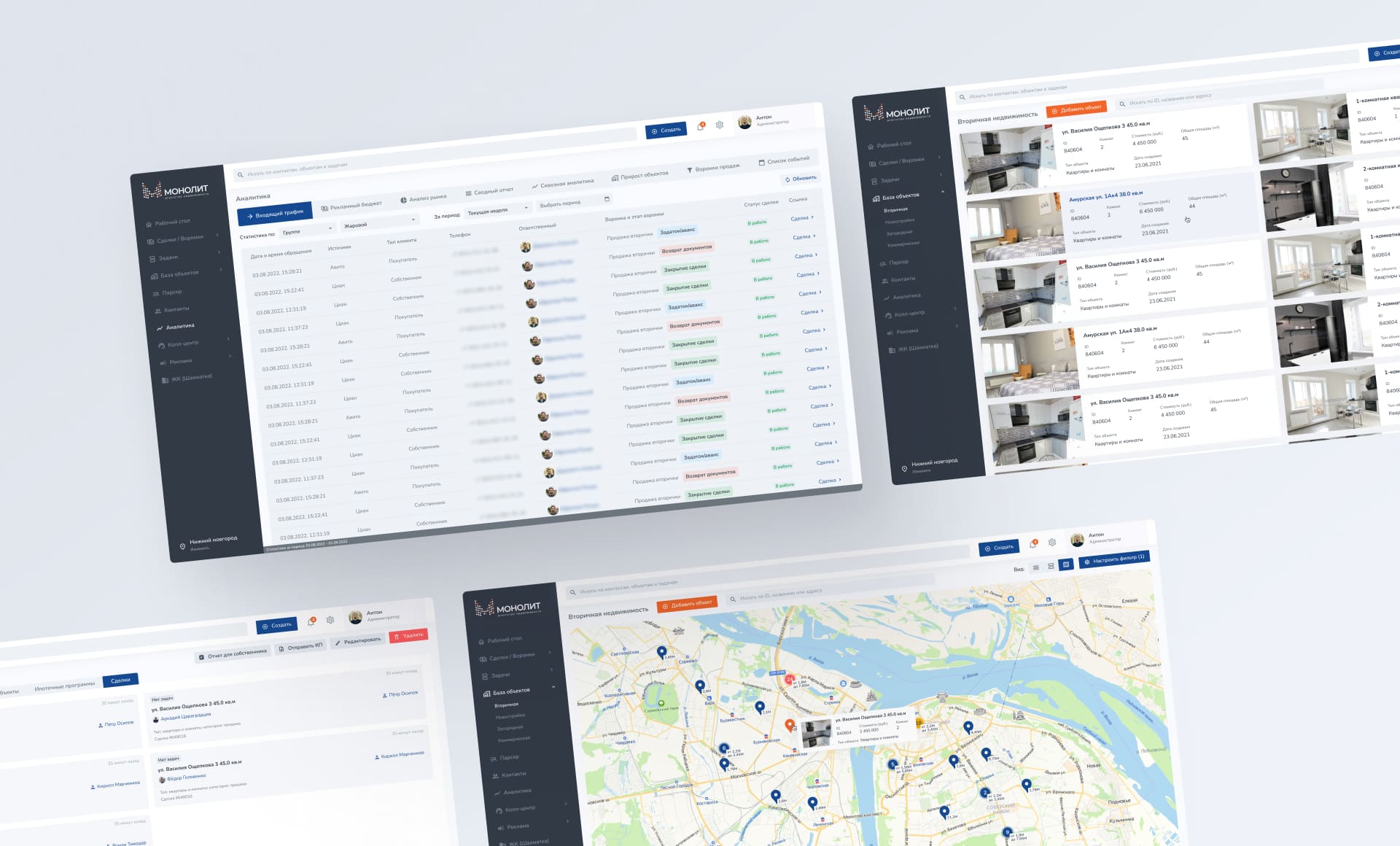Click the Обновить refresh button
This screenshot has height=846, width=1400.
(801, 179)
